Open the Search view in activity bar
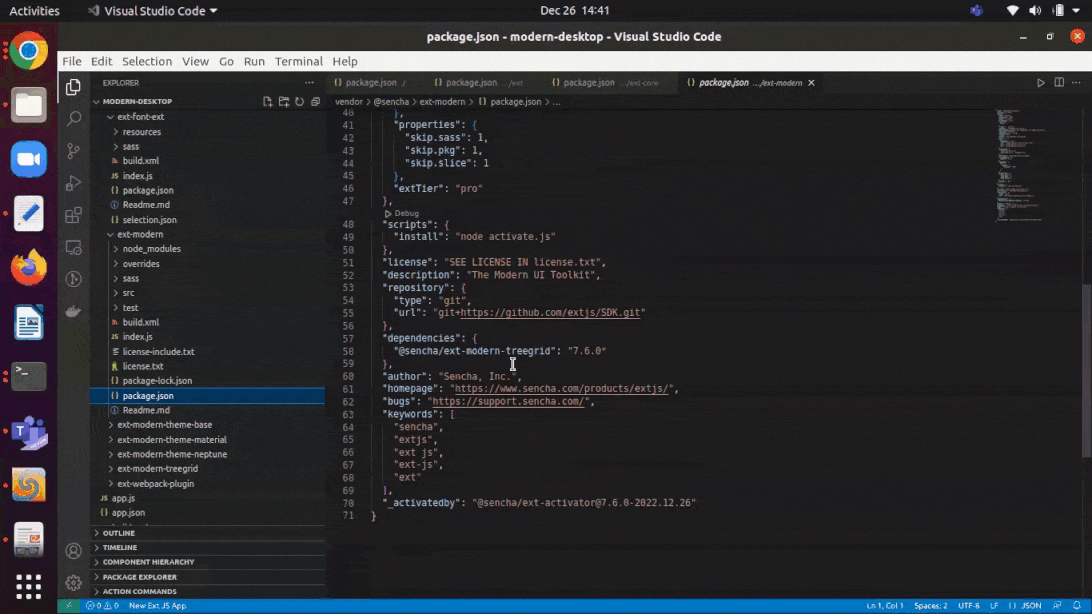This screenshot has height=614, width=1092. tap(73, 119)
